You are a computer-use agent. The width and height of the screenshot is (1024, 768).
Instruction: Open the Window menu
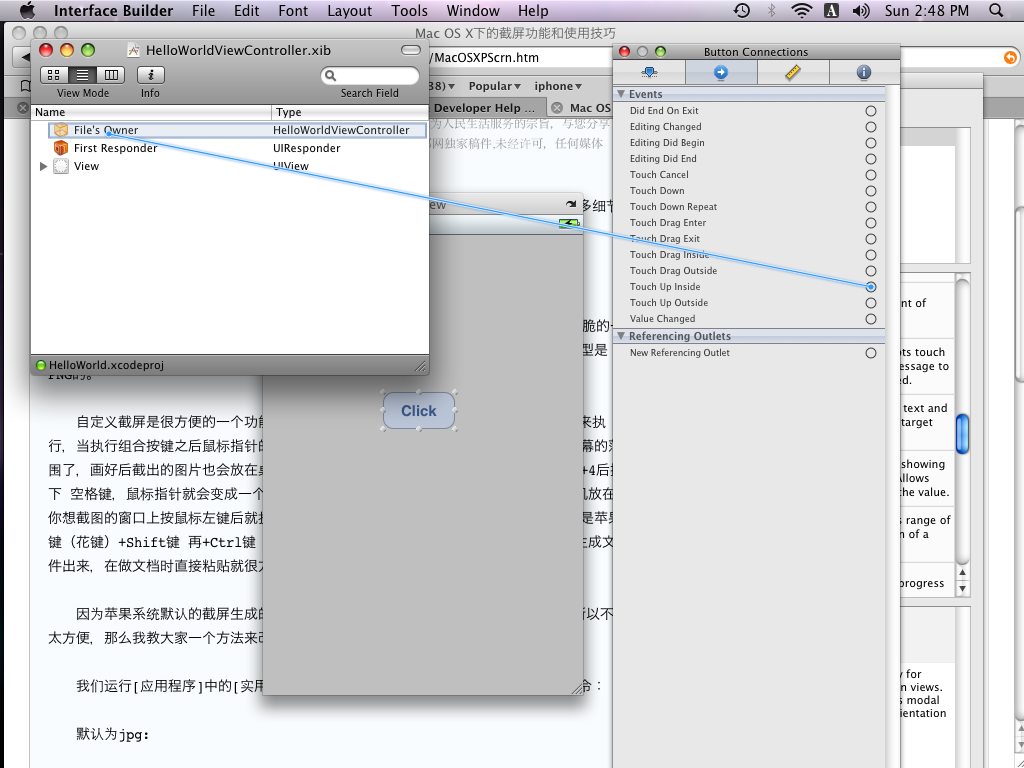(x=473, y=10)
